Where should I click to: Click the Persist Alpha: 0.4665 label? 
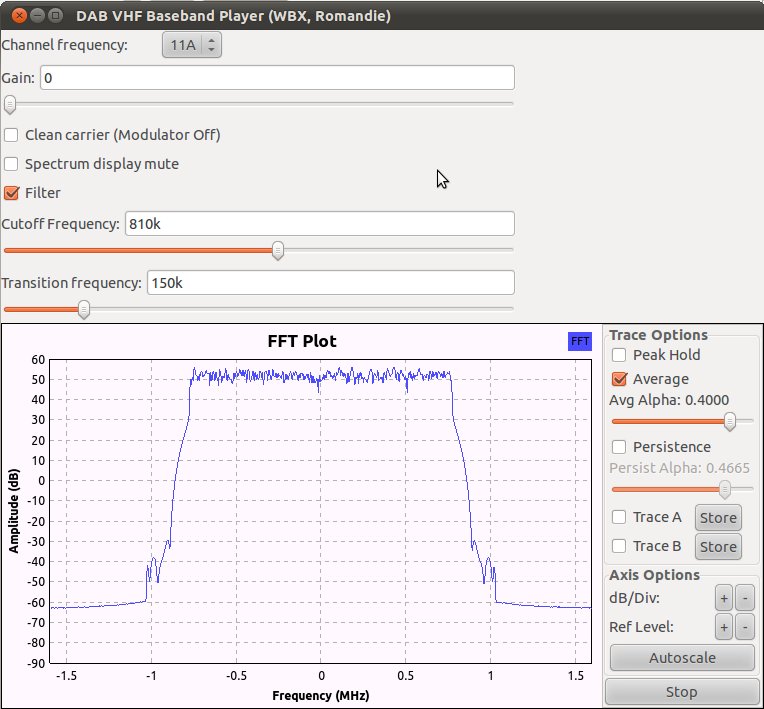point(679,468)
